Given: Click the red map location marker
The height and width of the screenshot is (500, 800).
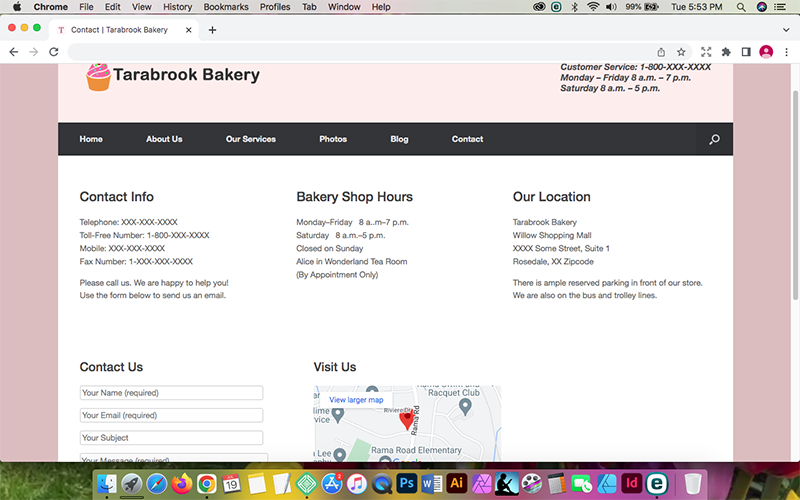Looking at the screenshot, I should (407, 420).
